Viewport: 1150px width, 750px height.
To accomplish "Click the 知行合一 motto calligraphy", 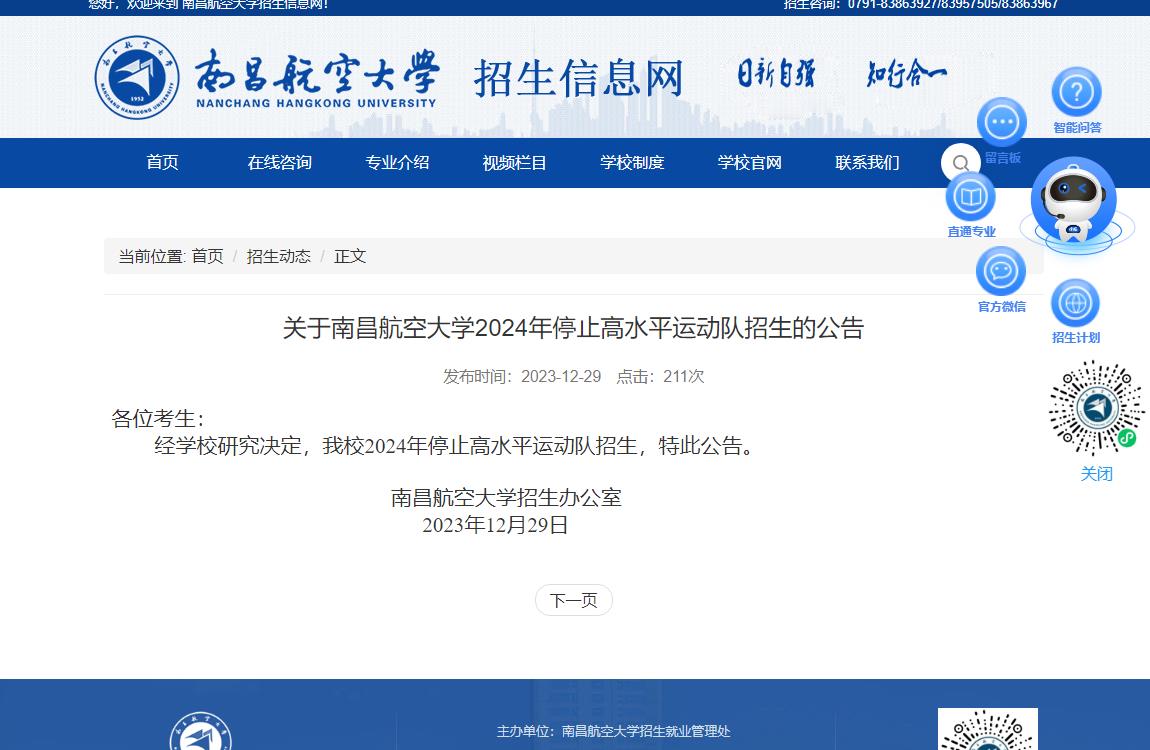I will [x=907, y=74].
